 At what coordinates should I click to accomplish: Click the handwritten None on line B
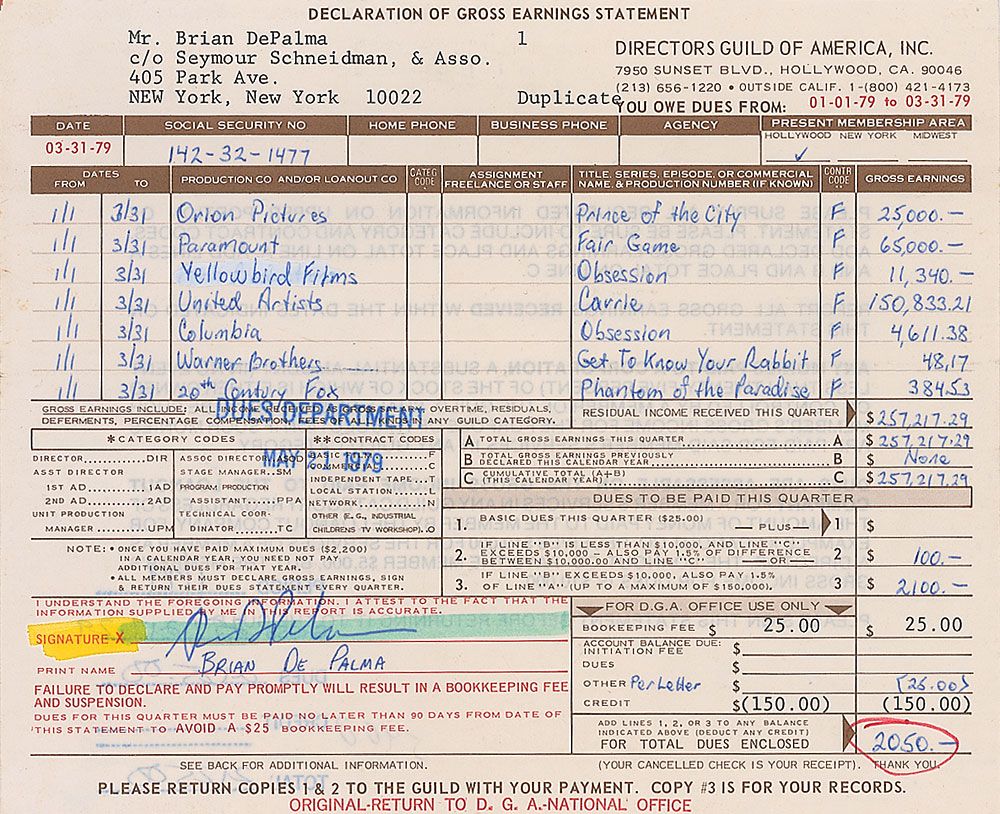[921, 459]
